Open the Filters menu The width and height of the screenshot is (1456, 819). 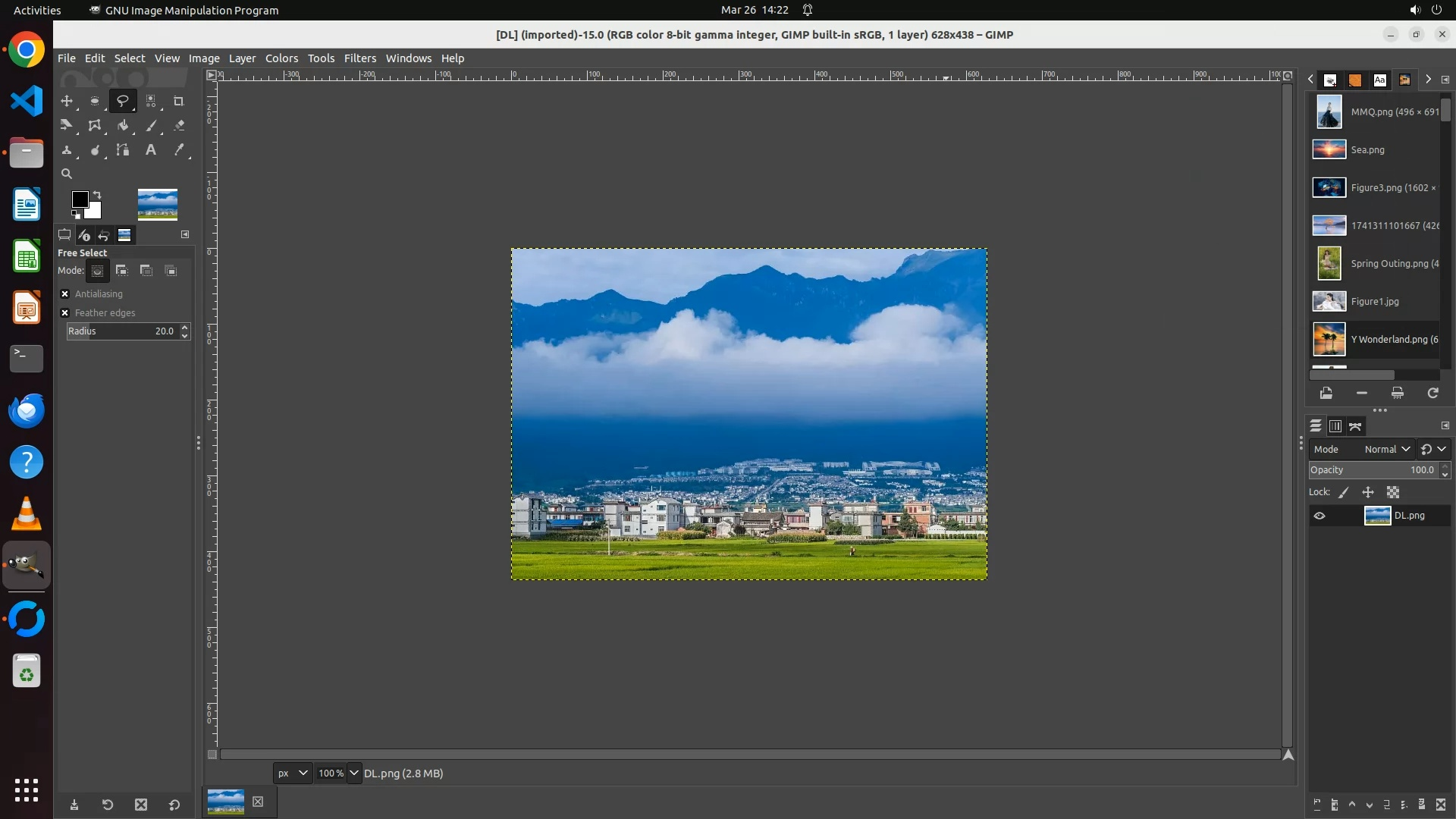click(359, 58)
